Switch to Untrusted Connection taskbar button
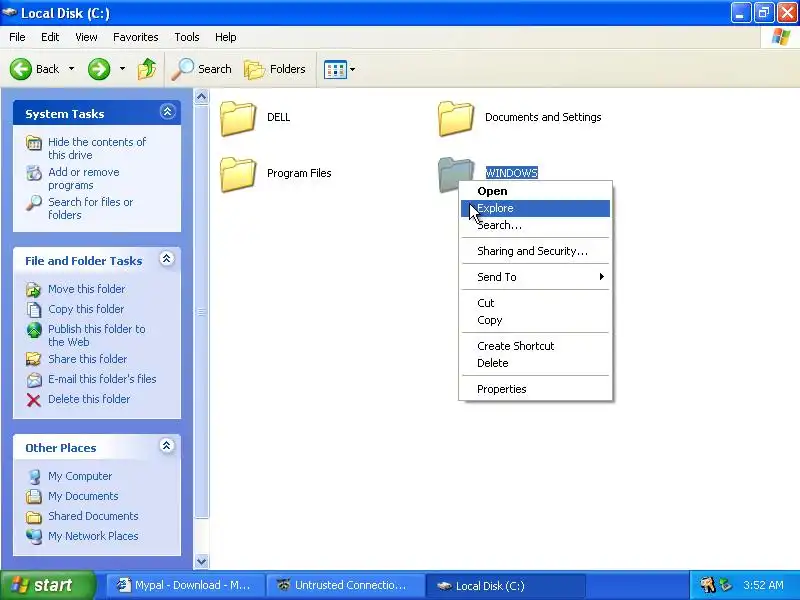The height and width of the screenshot is (600, 800). click(x=345, y=585)
